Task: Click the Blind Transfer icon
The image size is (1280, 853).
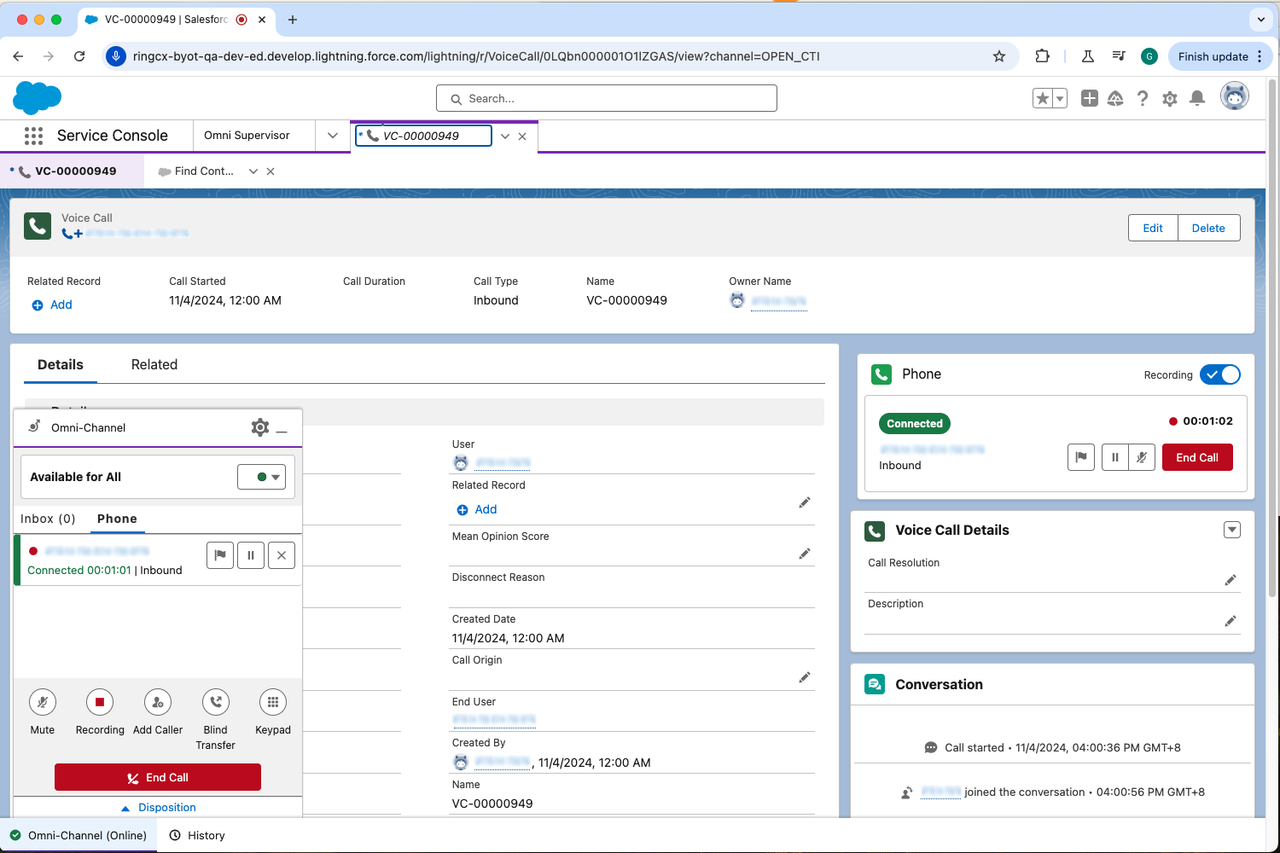Action: point(215,702)
